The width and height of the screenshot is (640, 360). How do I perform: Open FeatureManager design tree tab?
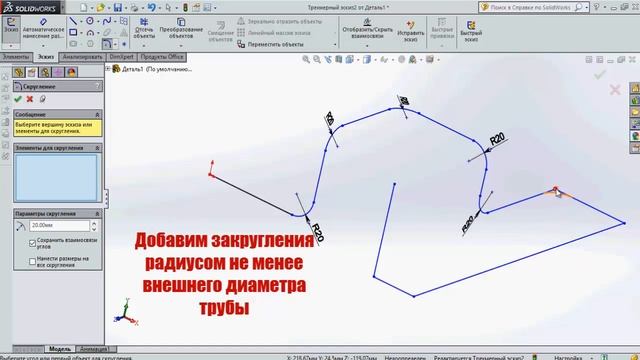[18, 73]
